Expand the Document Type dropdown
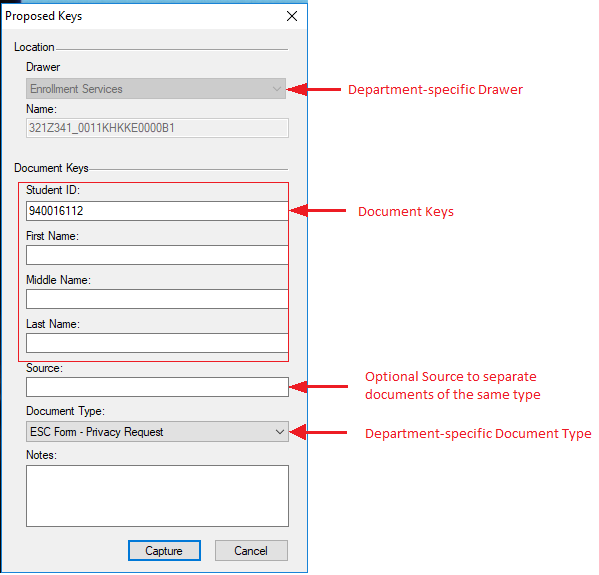Screen dimensions: 599x575 pos(157,432)
